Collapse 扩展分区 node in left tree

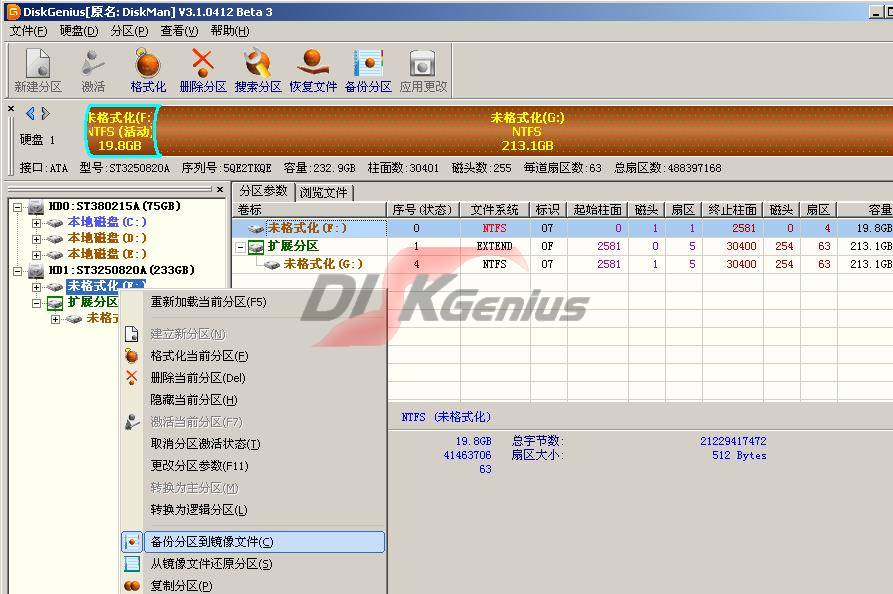(x=36, y=304)
